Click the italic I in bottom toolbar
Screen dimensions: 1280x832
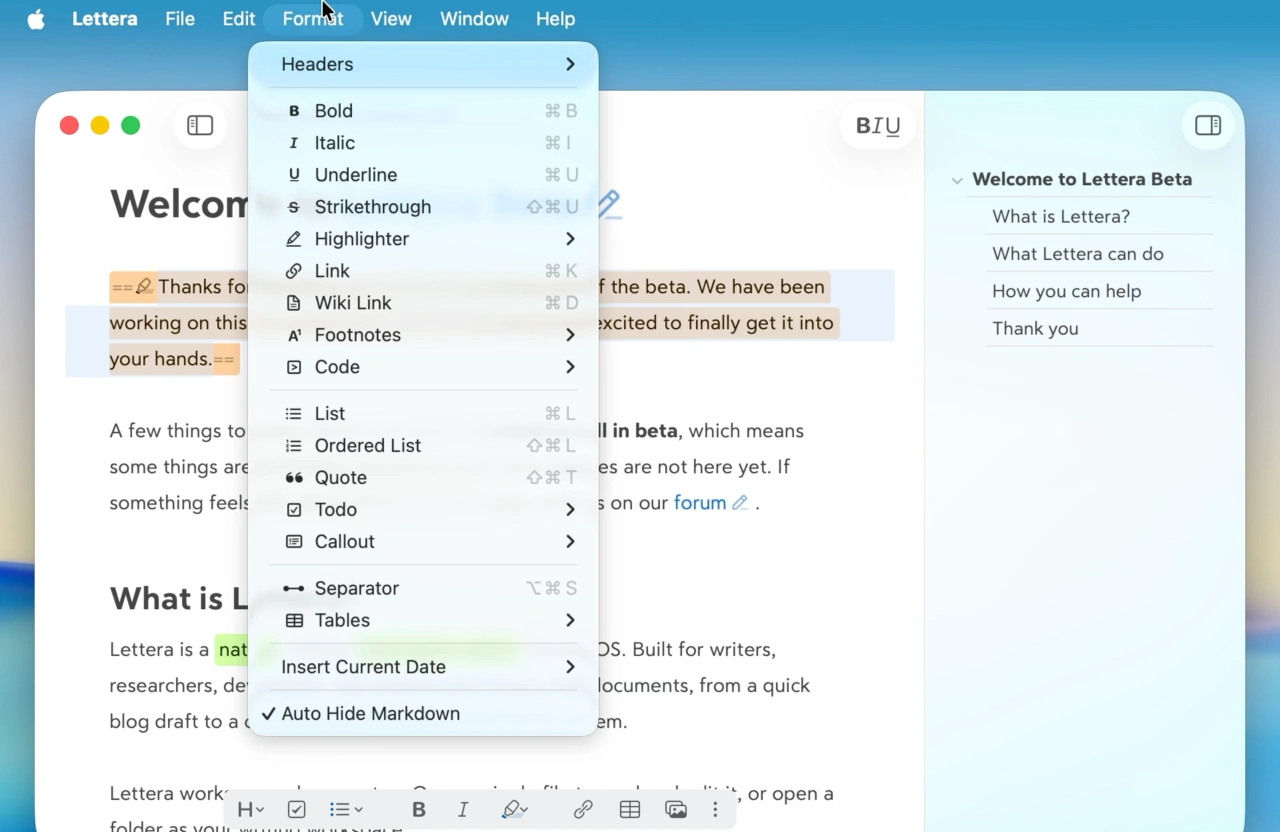click(463, 809)
